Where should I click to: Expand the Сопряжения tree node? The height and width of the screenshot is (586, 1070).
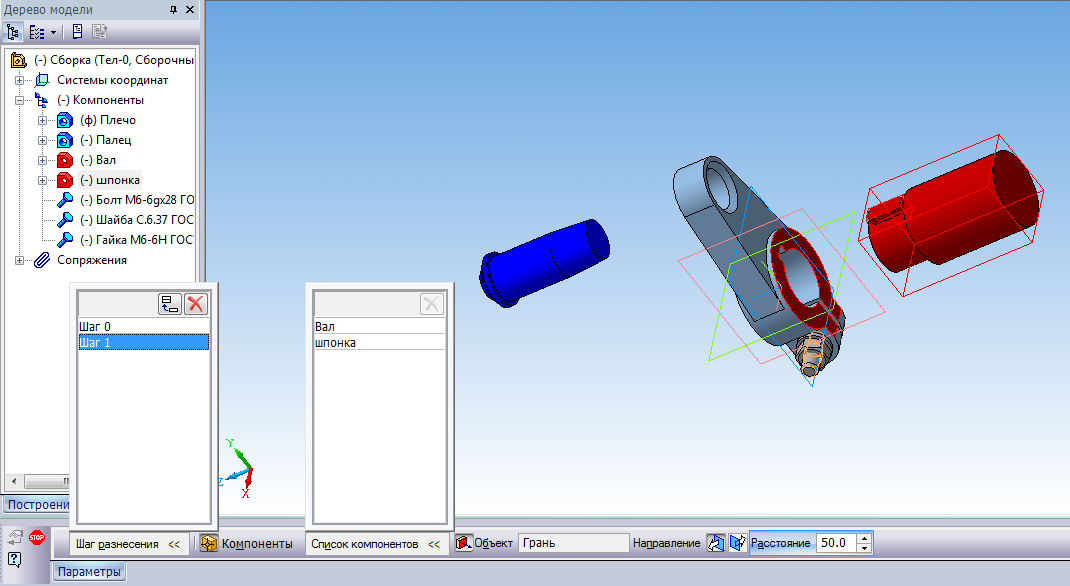19,260
